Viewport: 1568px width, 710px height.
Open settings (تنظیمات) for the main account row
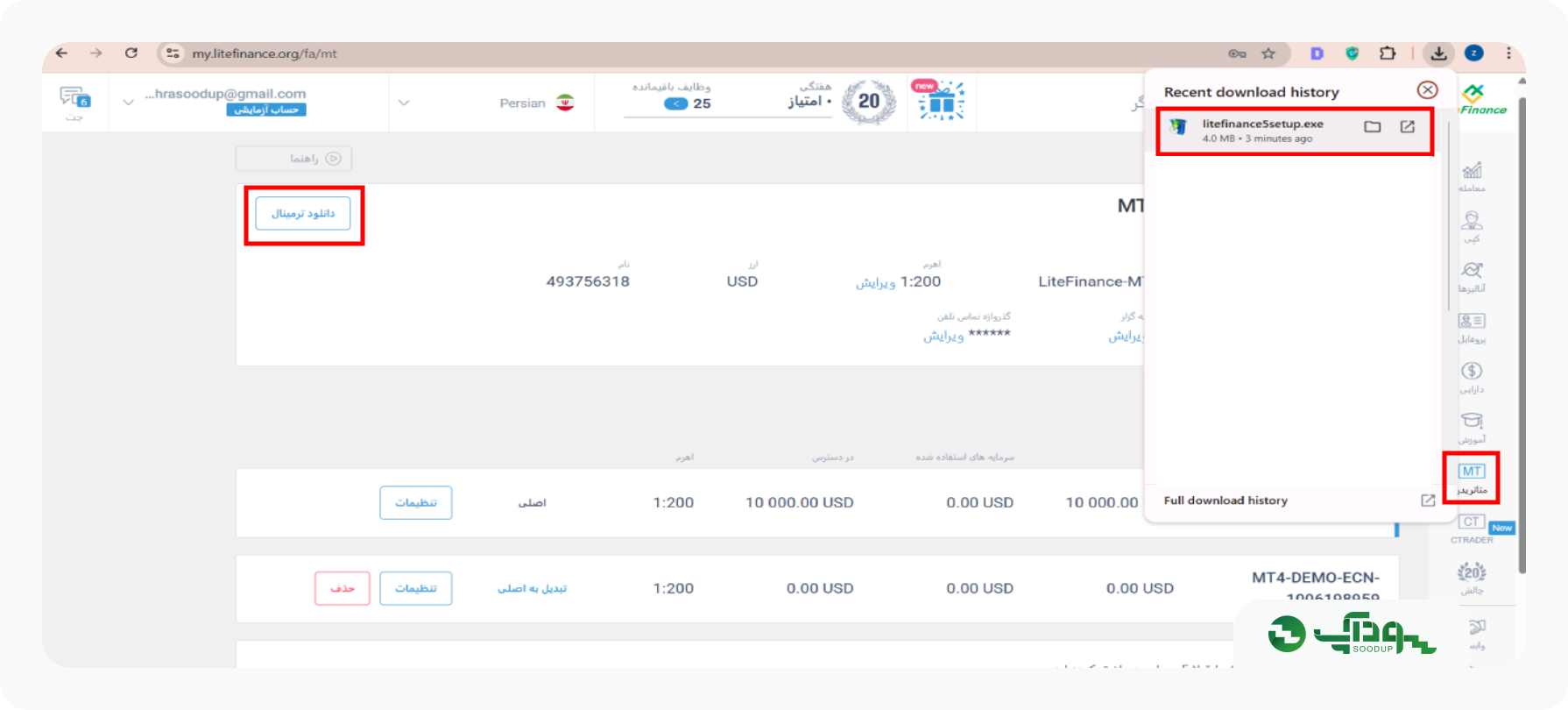click(416, 502)
